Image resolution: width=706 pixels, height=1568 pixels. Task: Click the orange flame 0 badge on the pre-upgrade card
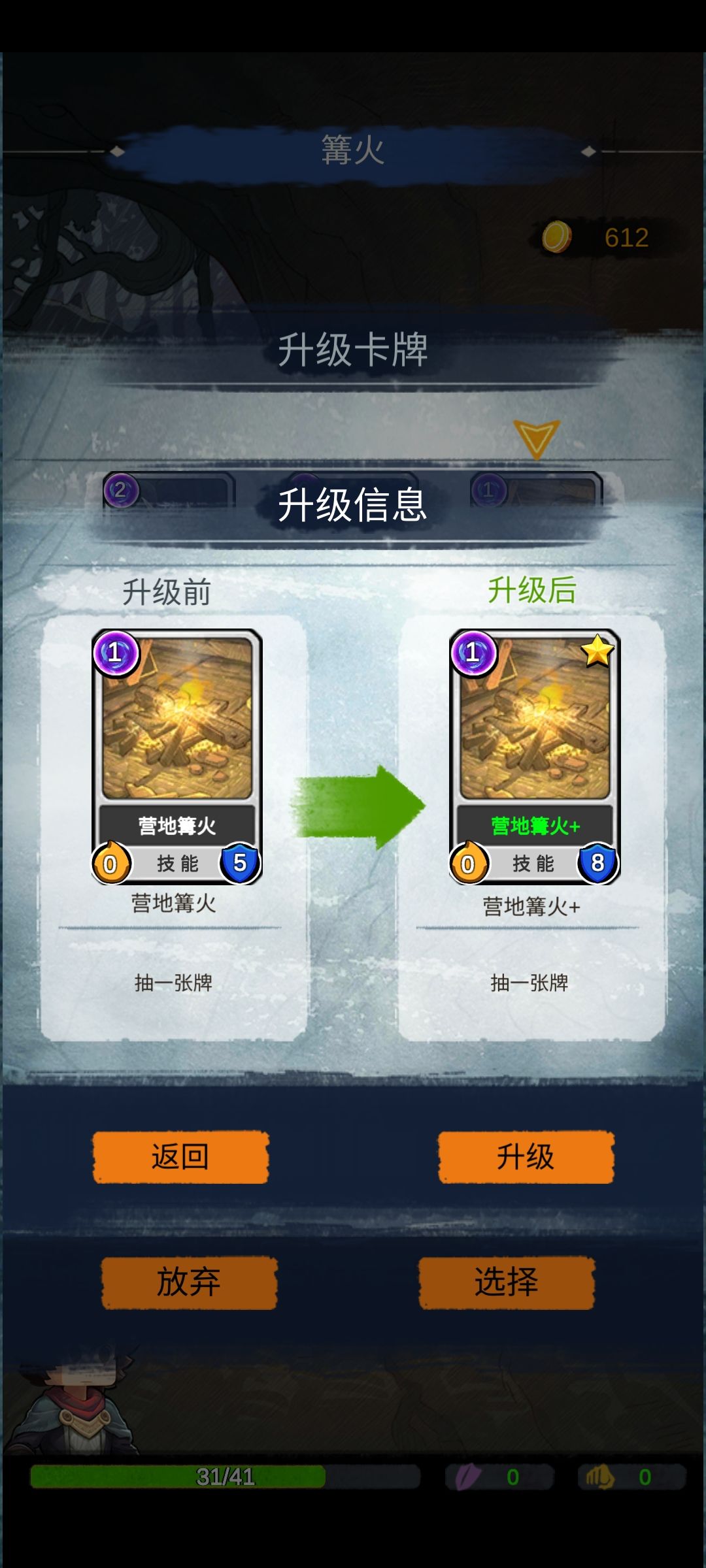point(110,862)
